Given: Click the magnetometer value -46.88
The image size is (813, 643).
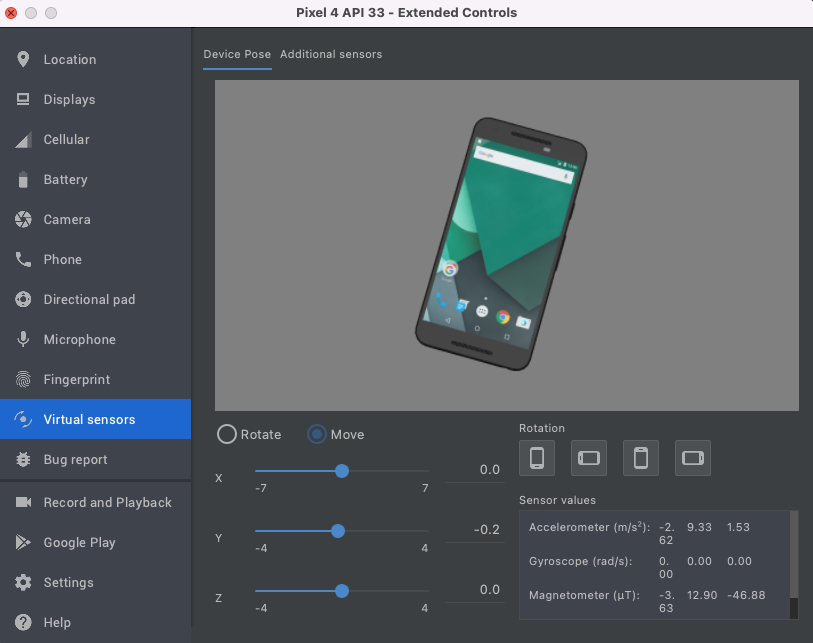Looking at the screenshot, I should 746,595.
